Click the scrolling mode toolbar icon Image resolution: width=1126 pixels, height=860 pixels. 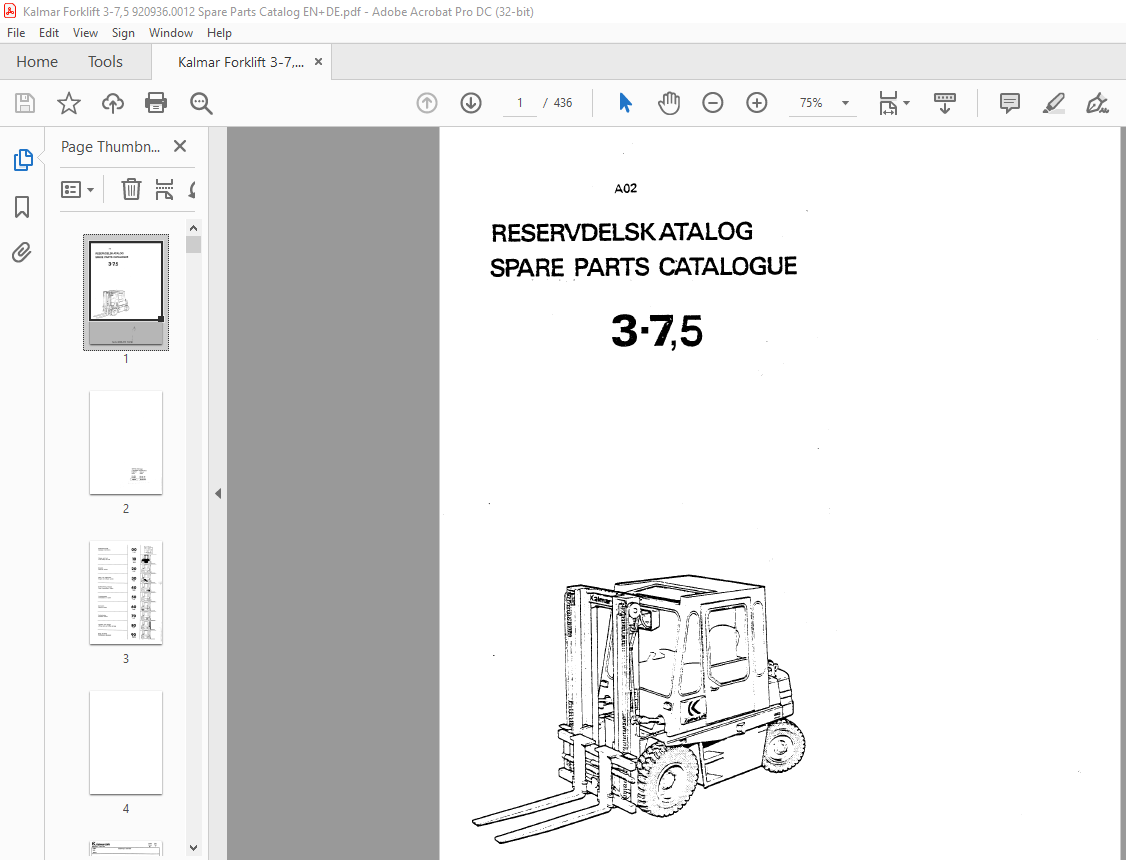tap(944, 103)
